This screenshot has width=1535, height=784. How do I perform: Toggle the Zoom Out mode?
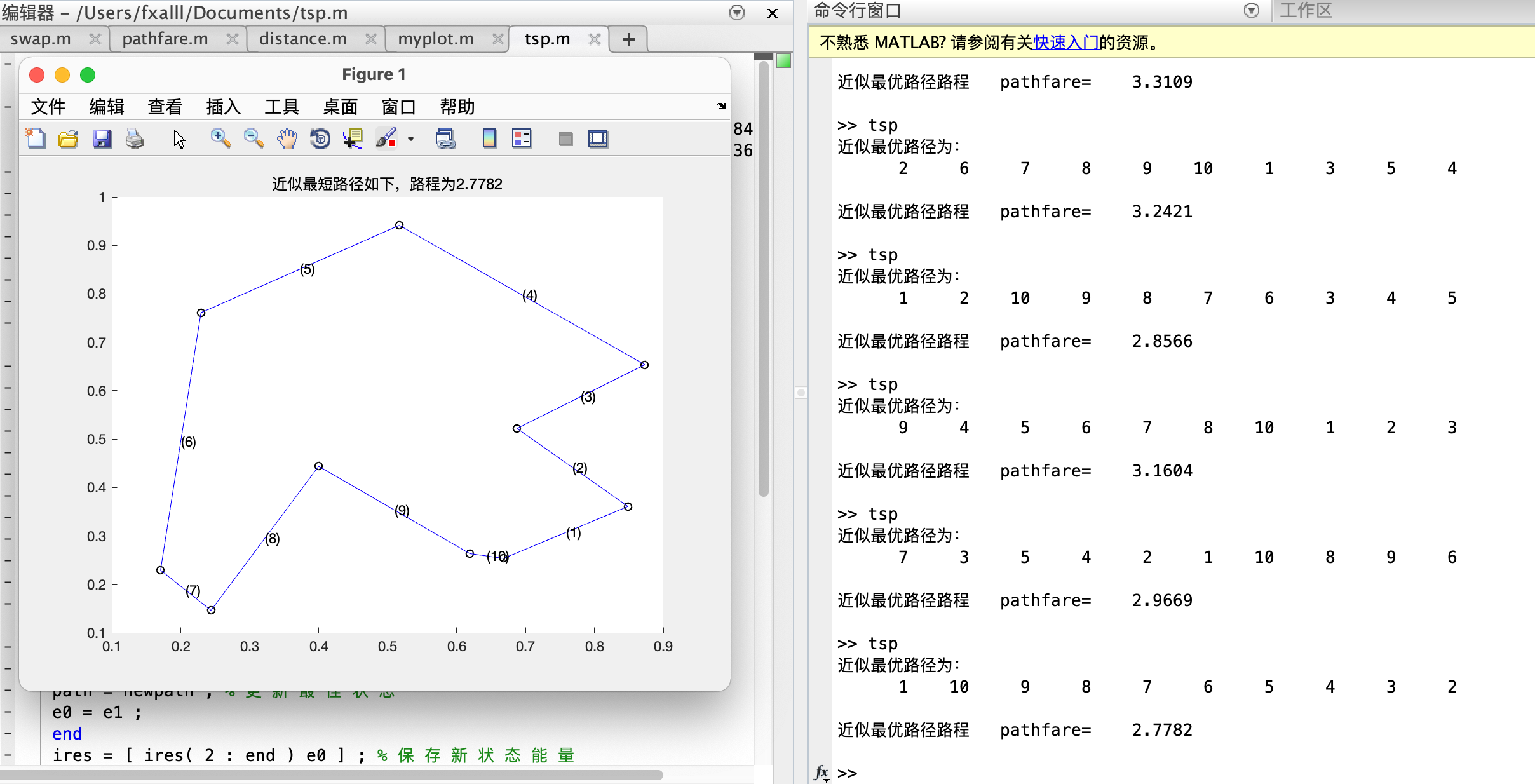tap(254, 138)
